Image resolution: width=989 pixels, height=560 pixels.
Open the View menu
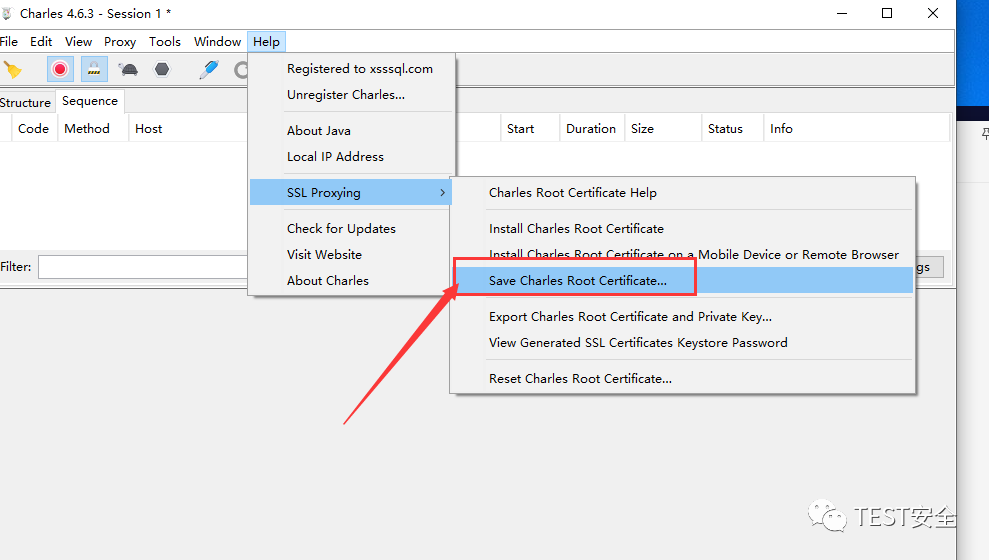(78, 42)
